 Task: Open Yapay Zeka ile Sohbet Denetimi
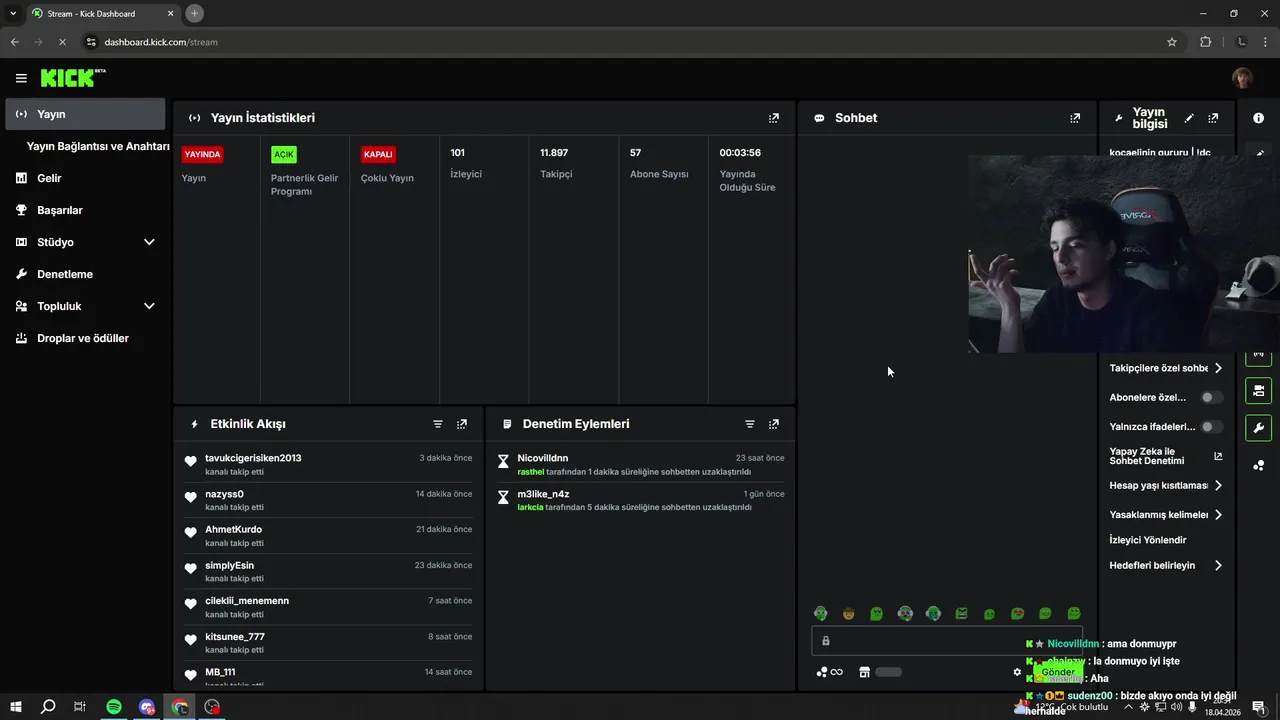pos(1147,456)
